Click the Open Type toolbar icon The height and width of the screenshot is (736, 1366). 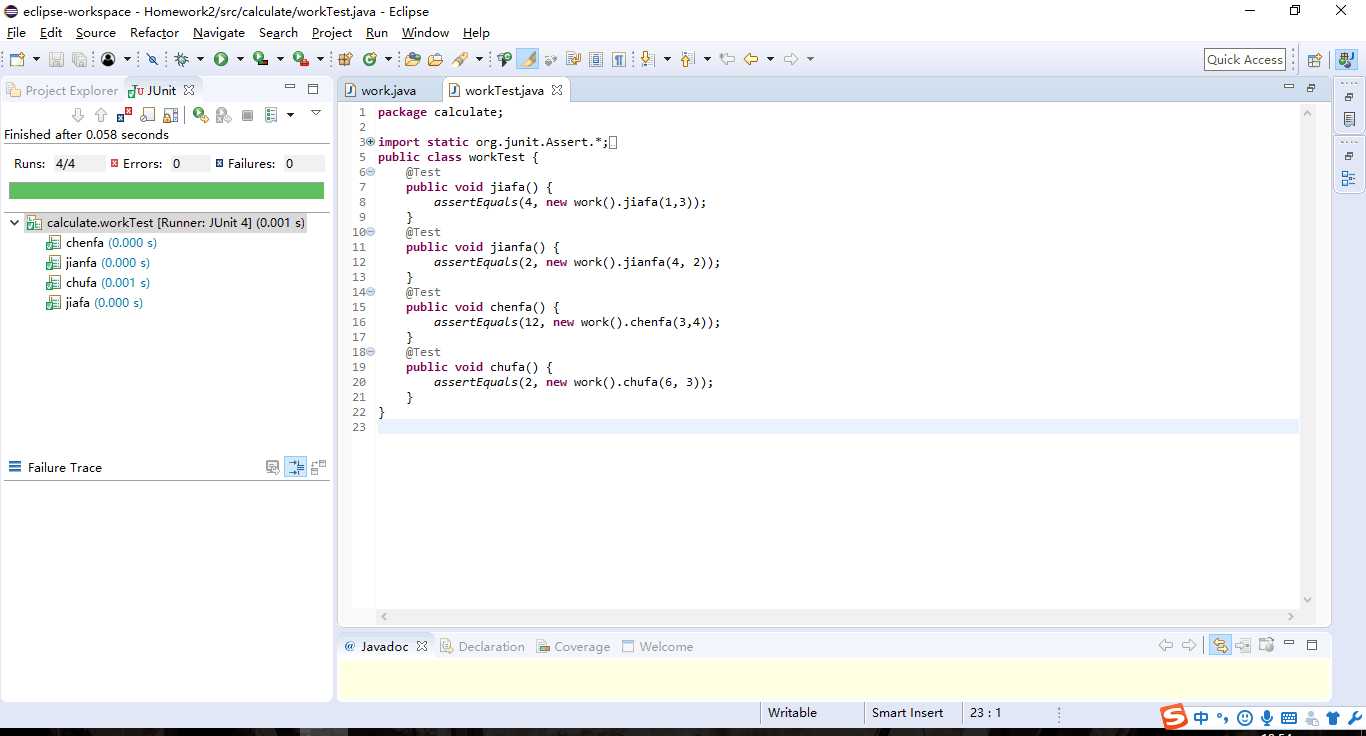[x=412, y=60]
